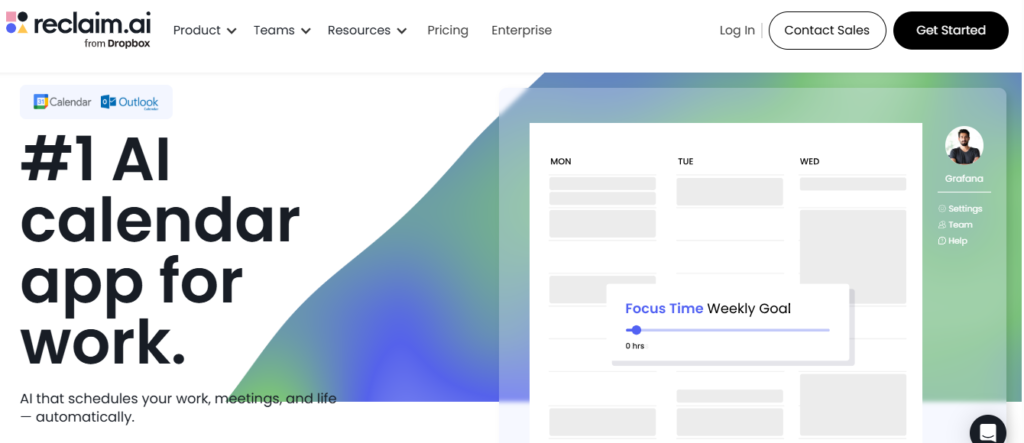Go to the Enterprise page
Screen dimensions: 1024x443
pyautogui.click(x=521, y=30)
